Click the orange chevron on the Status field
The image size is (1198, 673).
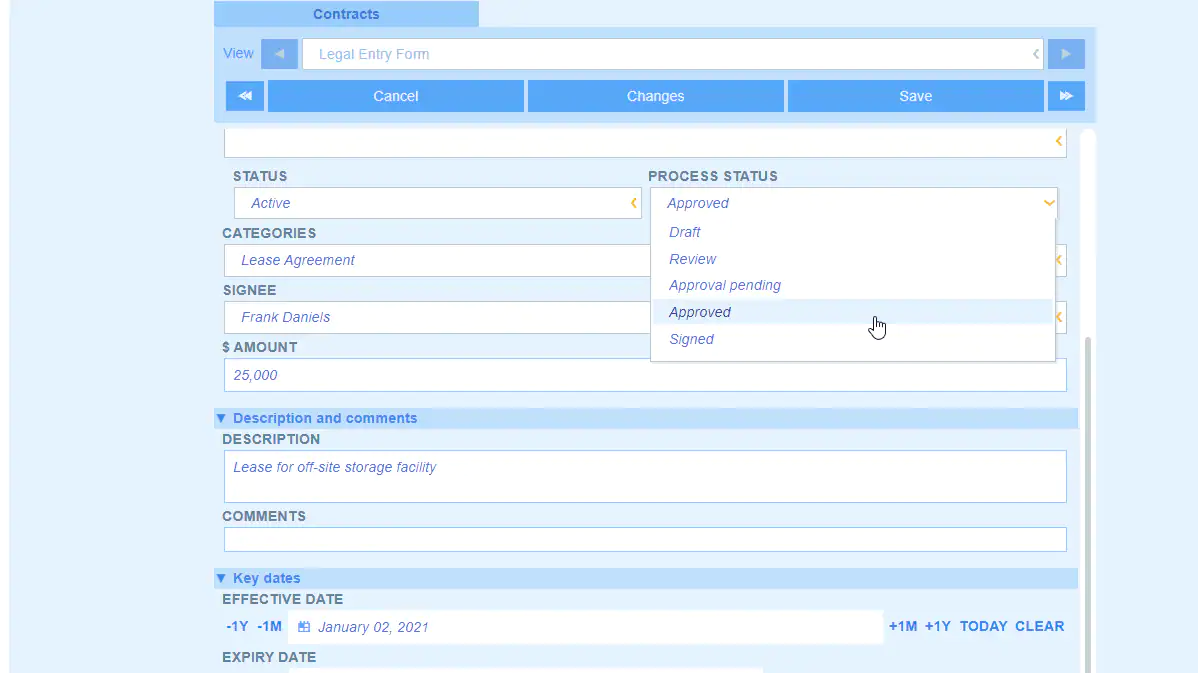point(633,203)
